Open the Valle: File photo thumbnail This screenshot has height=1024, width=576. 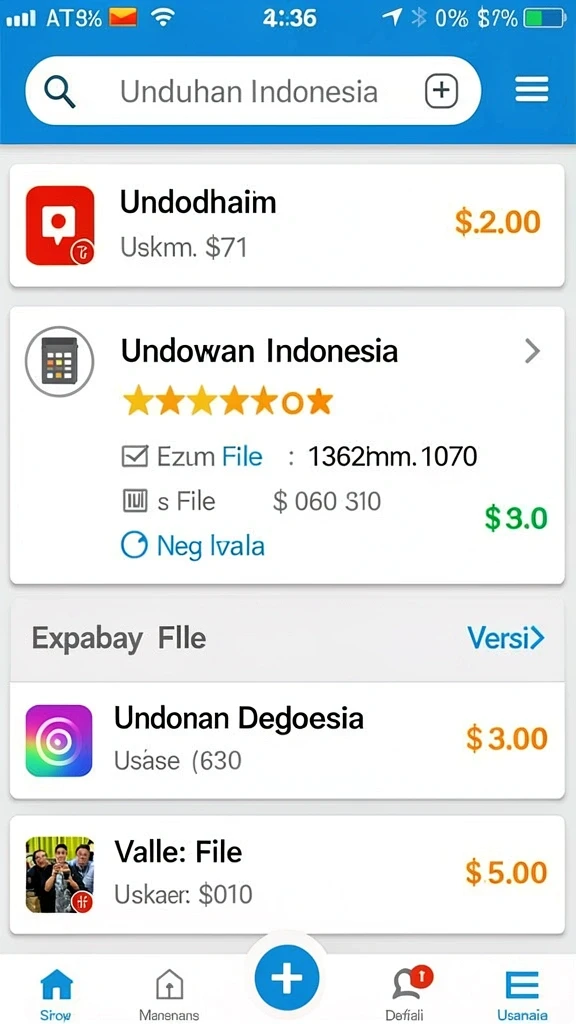(59, 874)
